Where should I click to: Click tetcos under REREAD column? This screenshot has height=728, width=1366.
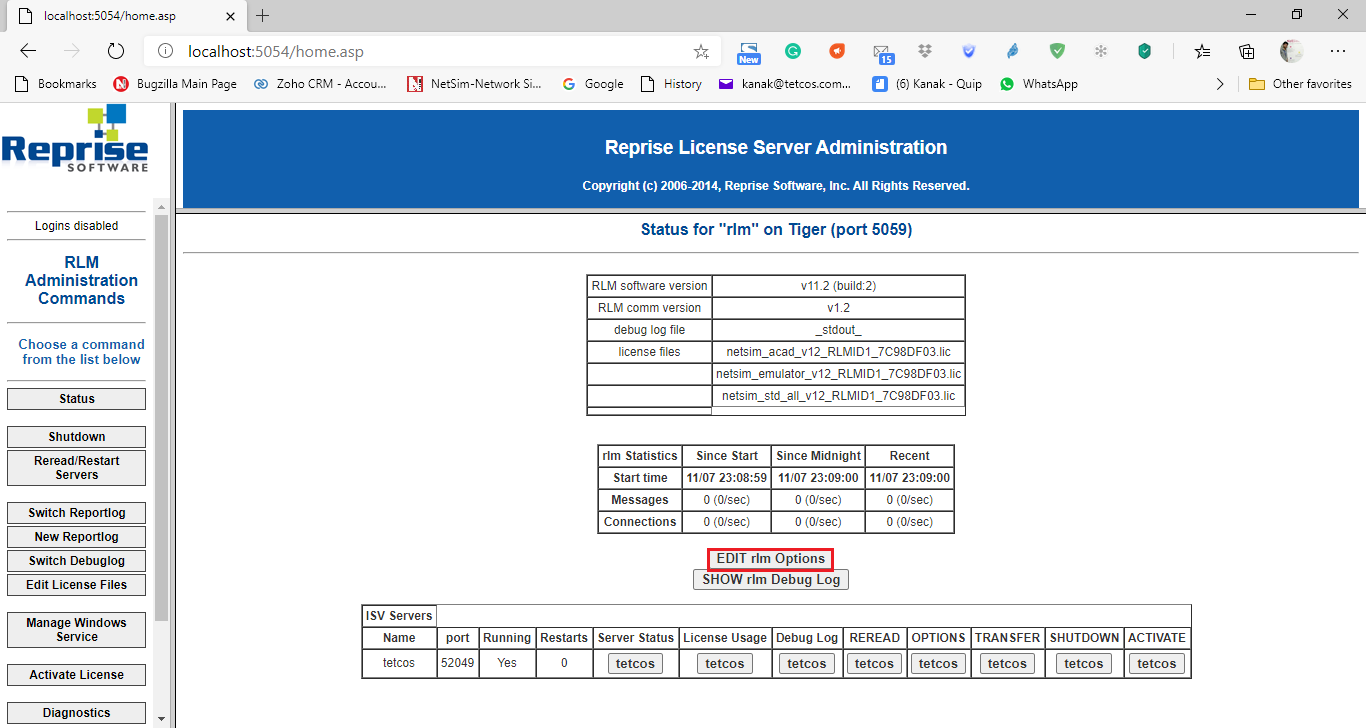click(x=874, y=664)
